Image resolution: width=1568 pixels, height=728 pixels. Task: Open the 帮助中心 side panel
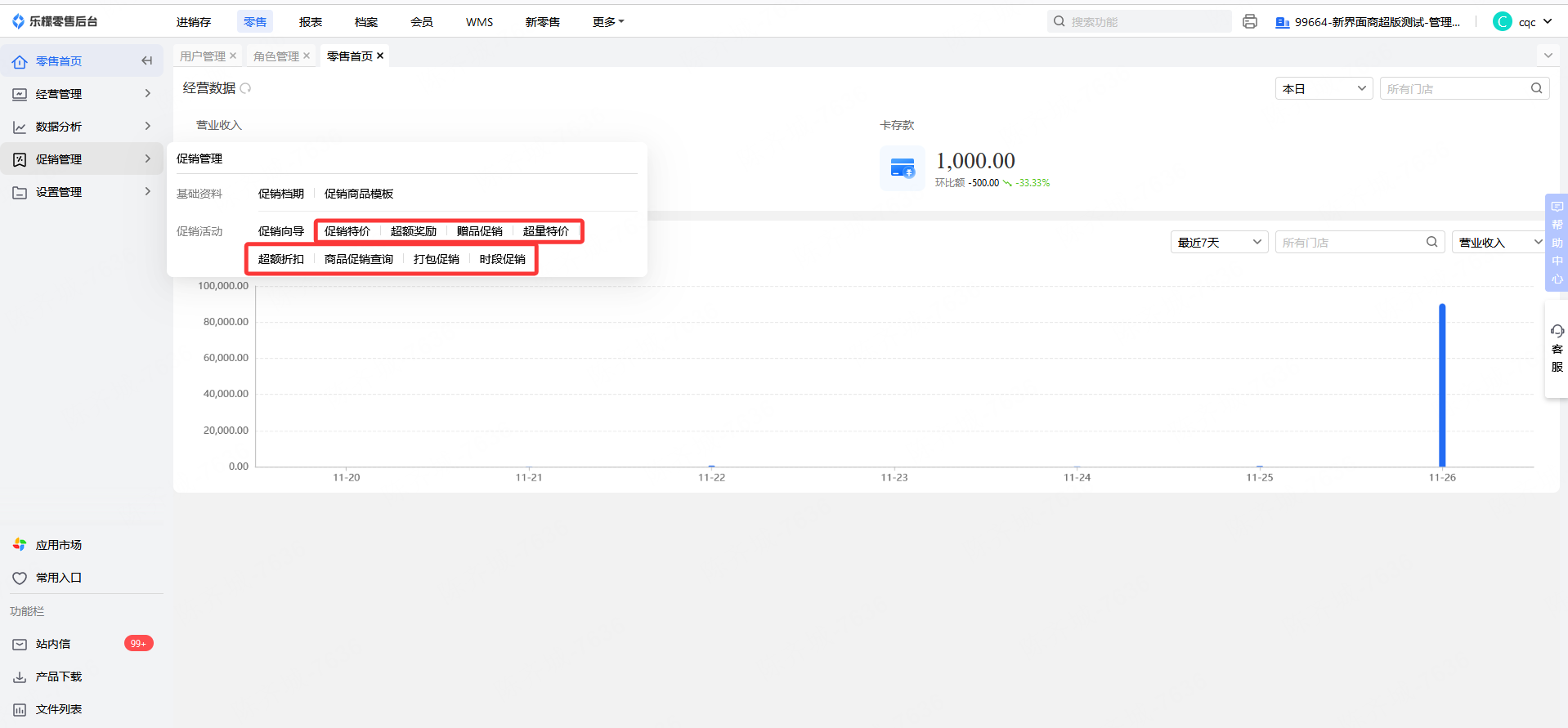coord(1557,243)
